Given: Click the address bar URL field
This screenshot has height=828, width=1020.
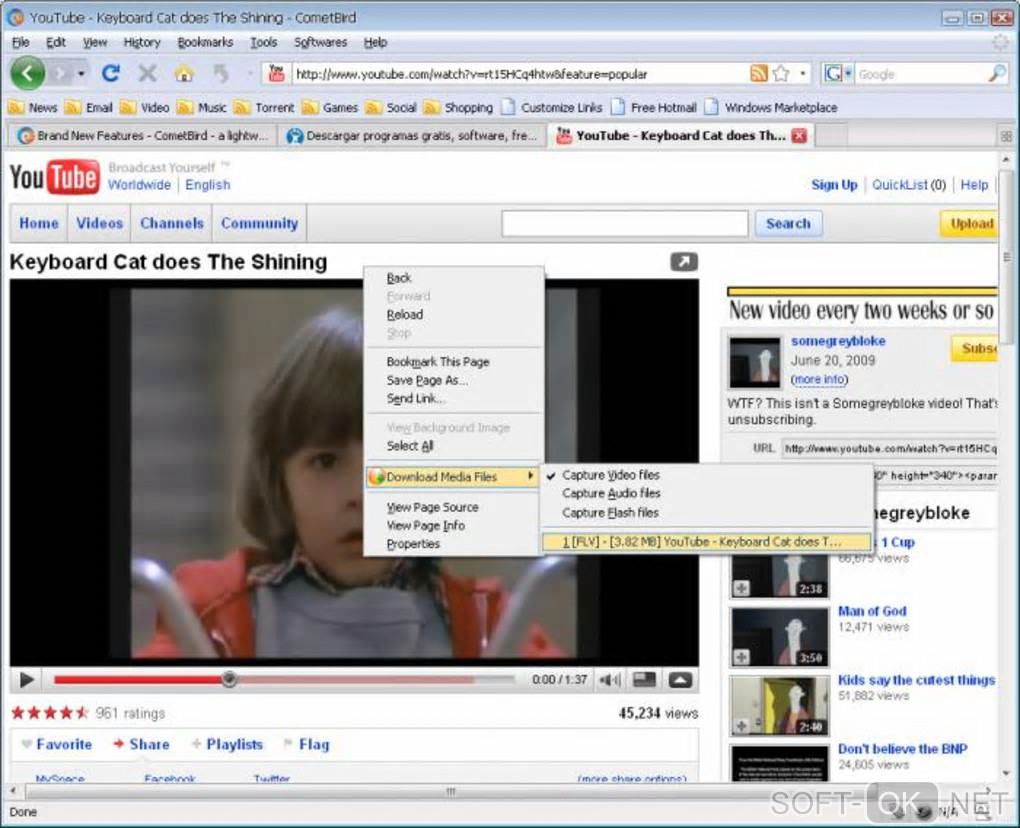Looking at the screenshot, I should tap(520, 74).
